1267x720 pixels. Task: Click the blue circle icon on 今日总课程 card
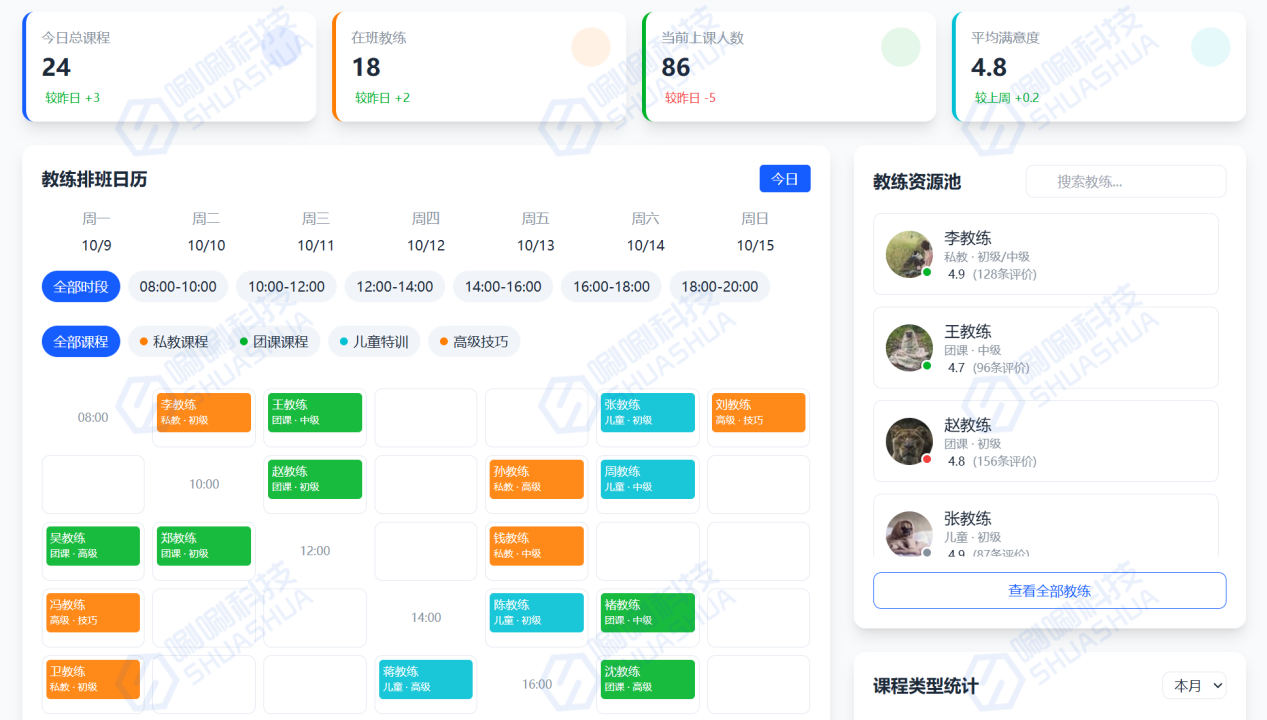coord(280,47)
